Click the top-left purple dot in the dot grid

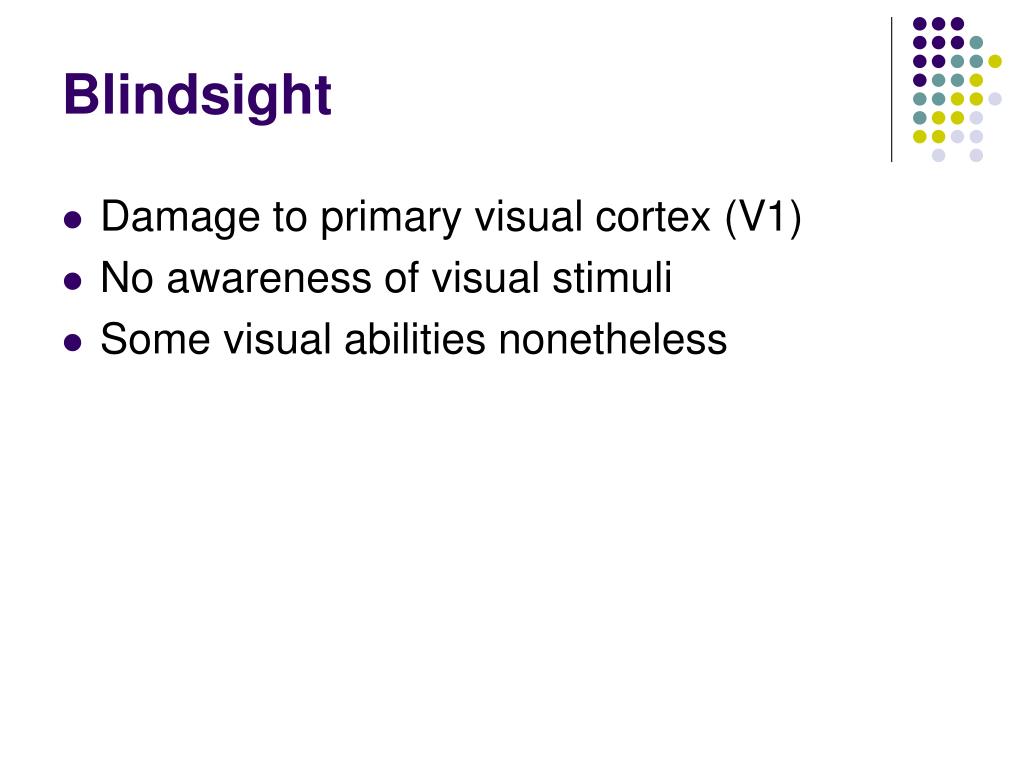(x=920, y=24)
